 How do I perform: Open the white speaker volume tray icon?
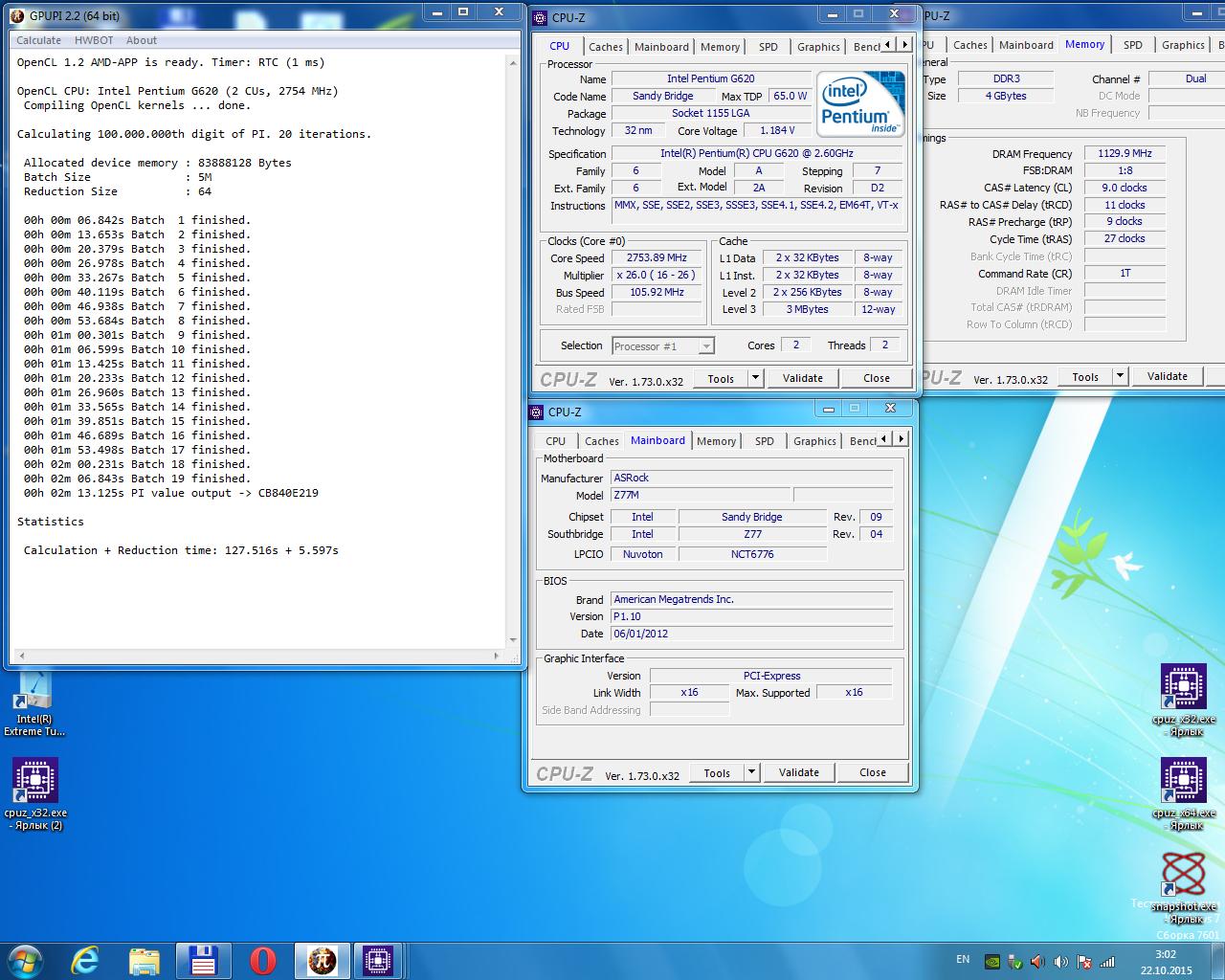pos(1060,962)
